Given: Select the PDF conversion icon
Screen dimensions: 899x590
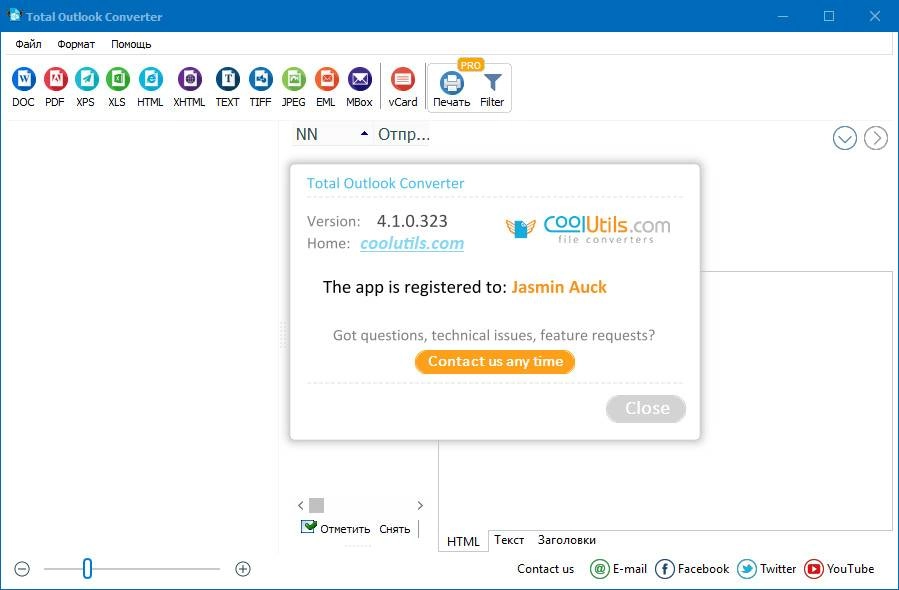Looking at the screenshot, I should tap(55, 79).
